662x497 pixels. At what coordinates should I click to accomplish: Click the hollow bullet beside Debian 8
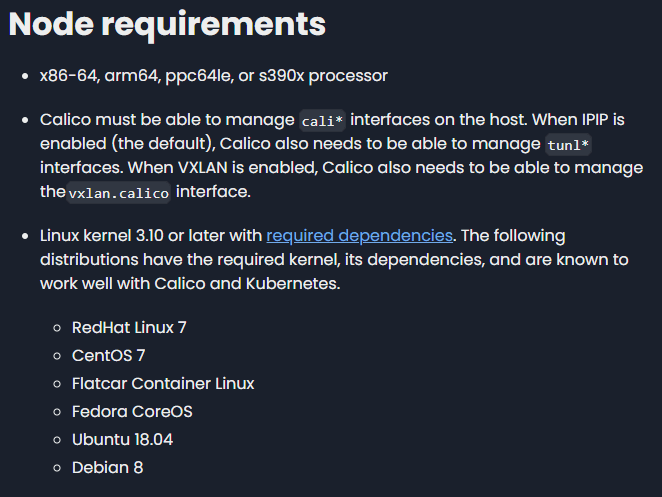tap(57, 468)
